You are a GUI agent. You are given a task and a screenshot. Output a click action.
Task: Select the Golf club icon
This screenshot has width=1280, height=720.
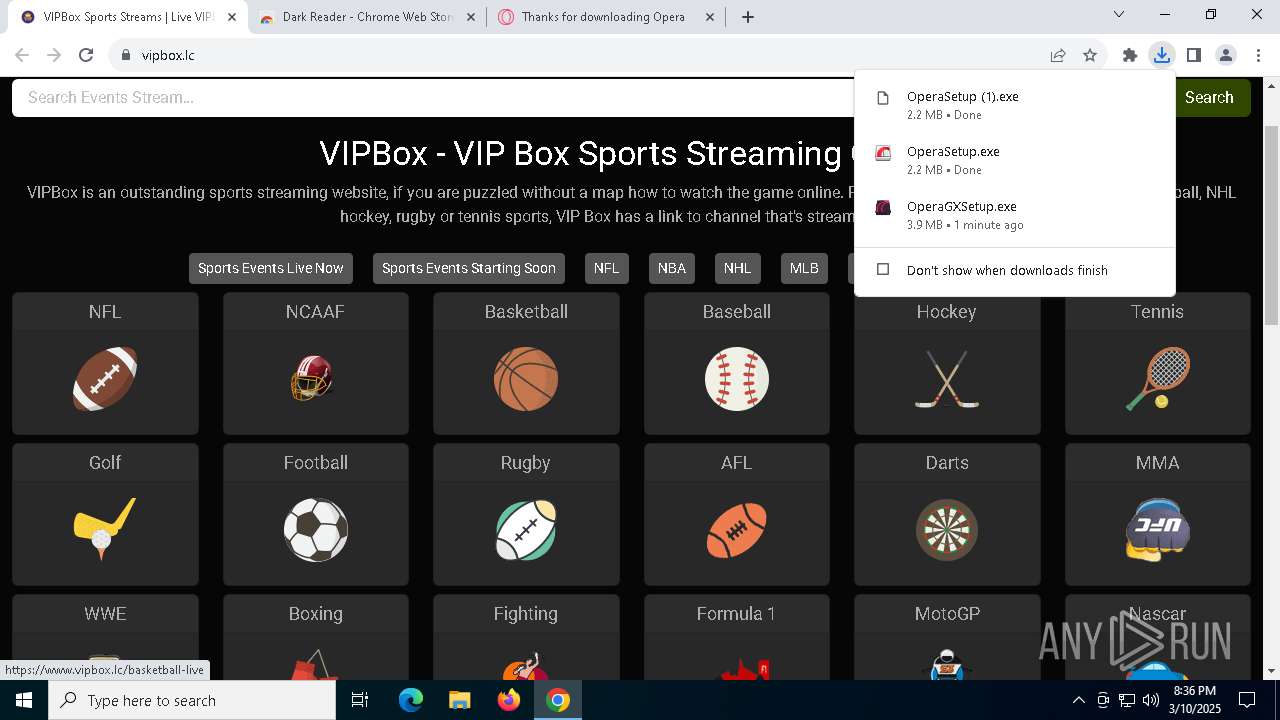(x=105, y=530)
